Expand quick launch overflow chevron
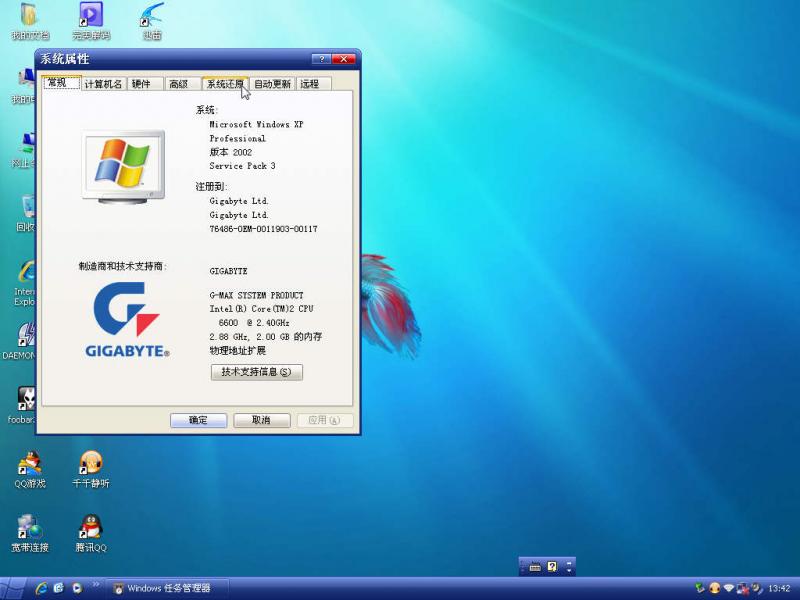Screen dimensions: 800x600 (95, 585)
